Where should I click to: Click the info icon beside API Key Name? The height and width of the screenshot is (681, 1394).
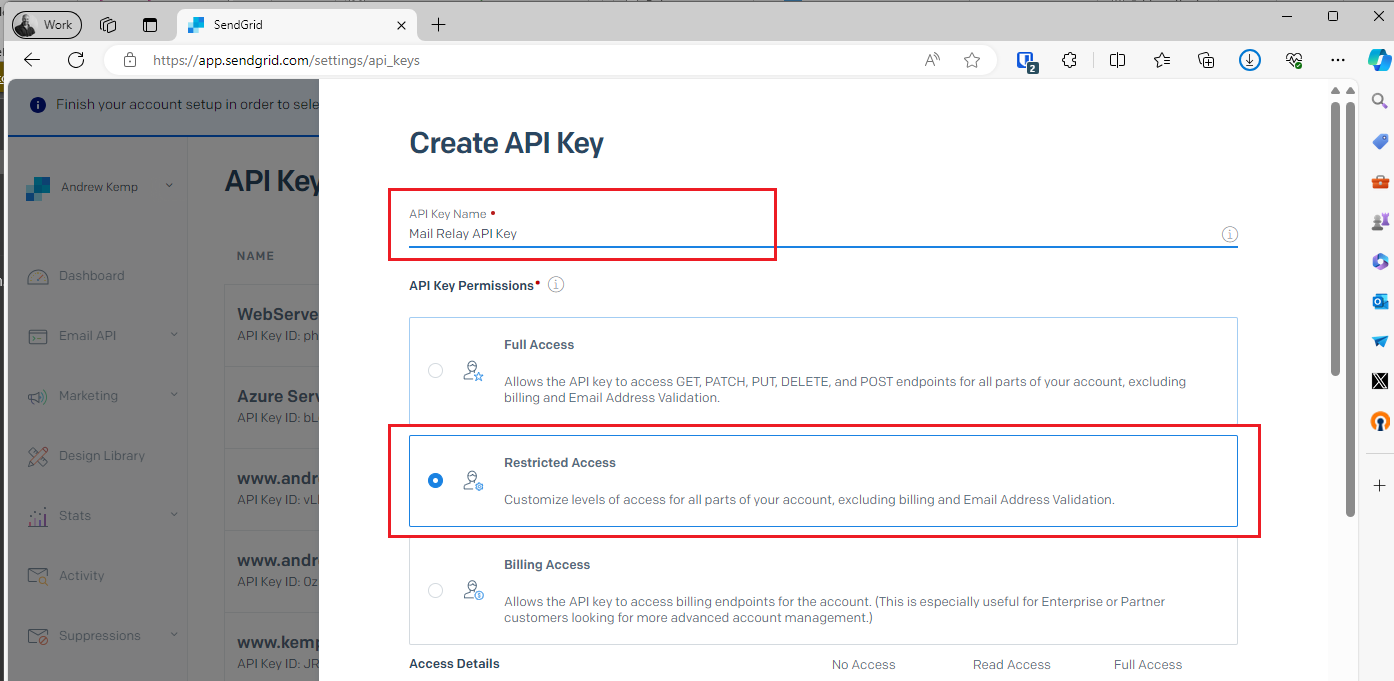pyautogui.click(x=1230, y=233)
